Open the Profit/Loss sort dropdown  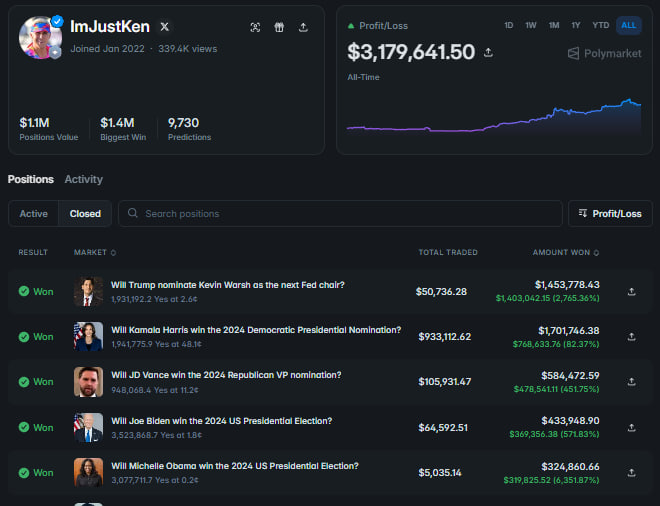click(610, 213)
